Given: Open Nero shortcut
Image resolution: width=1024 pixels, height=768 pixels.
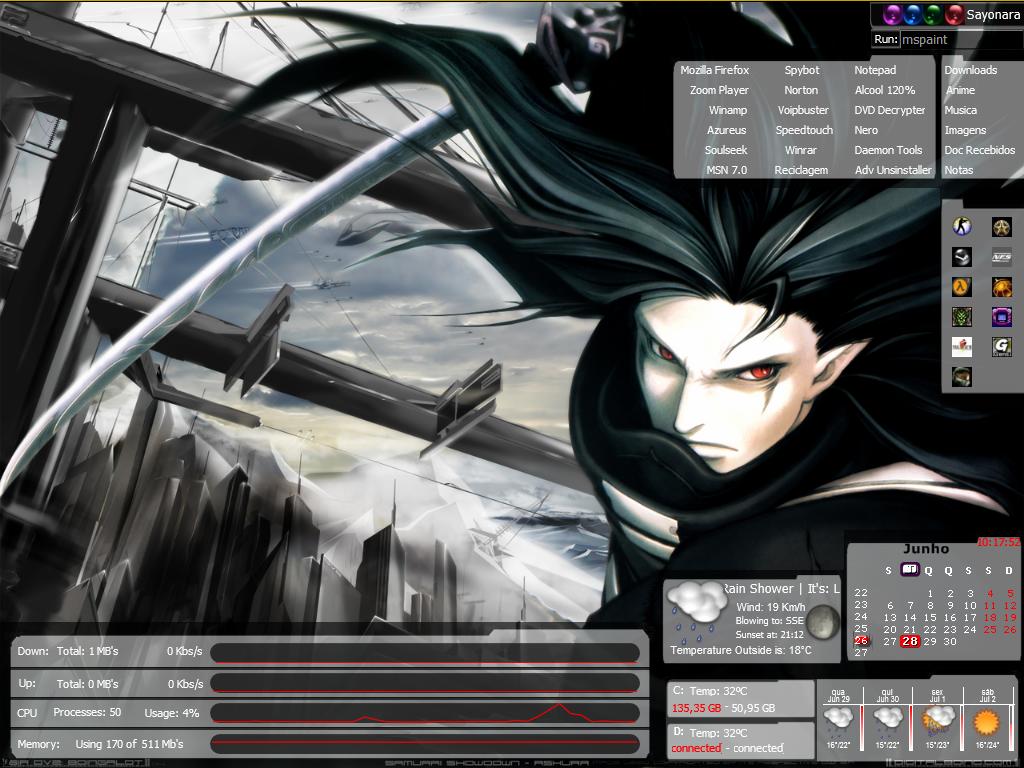Looking at the screenshot, I should pyautogui.click(x=866, y=130).
